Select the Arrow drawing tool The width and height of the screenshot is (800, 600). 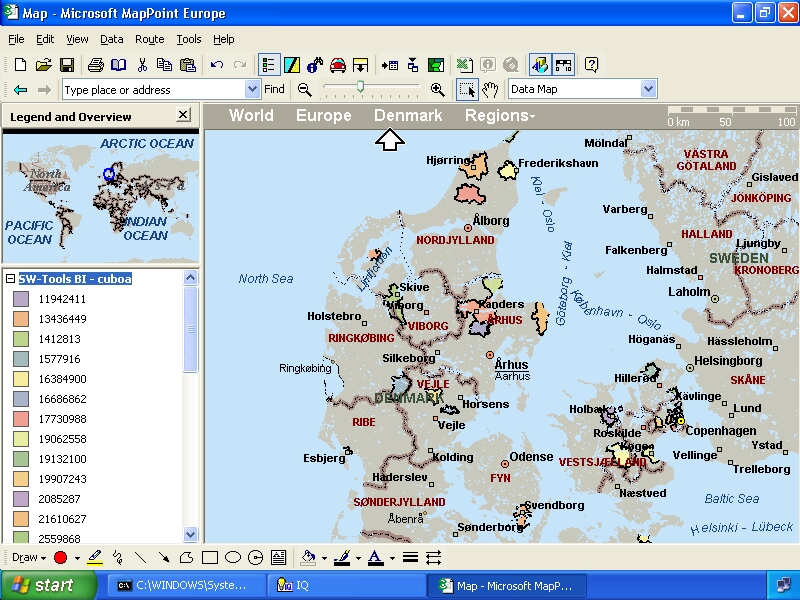pyautogui.click(x=163, y=558)
